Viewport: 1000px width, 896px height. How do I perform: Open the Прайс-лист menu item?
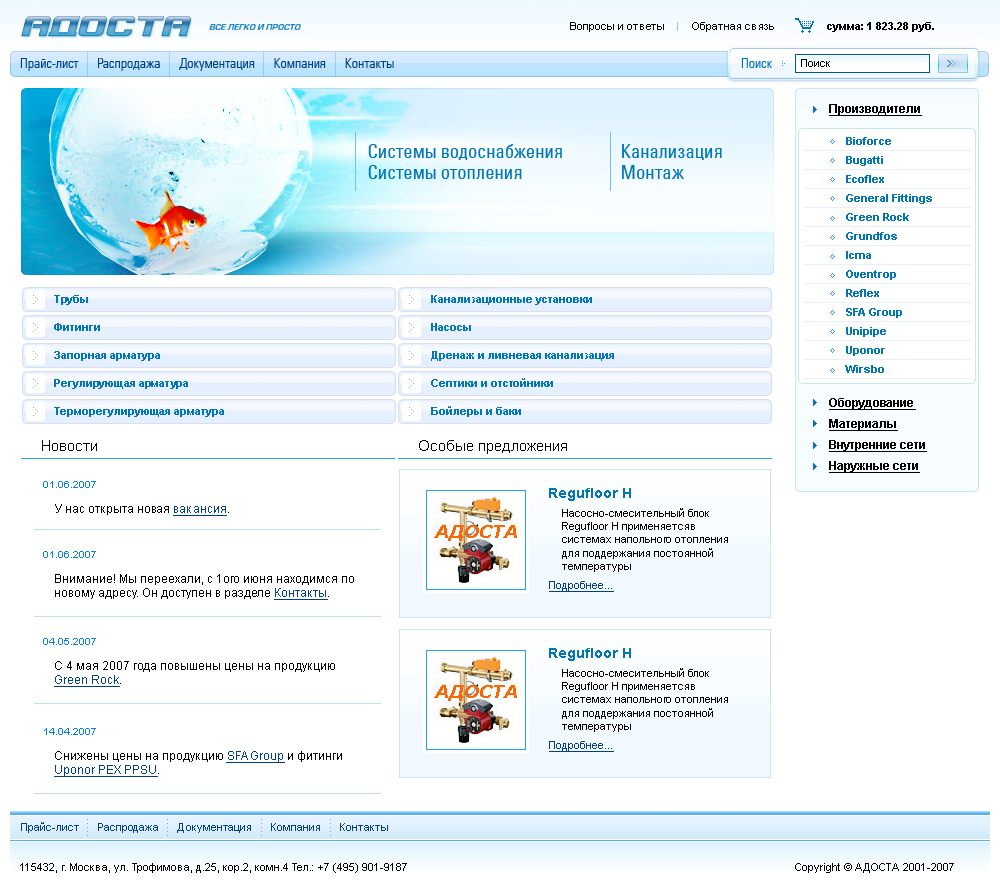(49, 62)
